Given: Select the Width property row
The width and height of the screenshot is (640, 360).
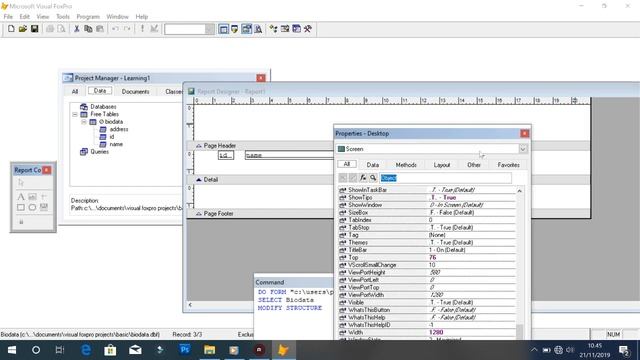Looking at the screenshot, I should [x=427, y=332].
